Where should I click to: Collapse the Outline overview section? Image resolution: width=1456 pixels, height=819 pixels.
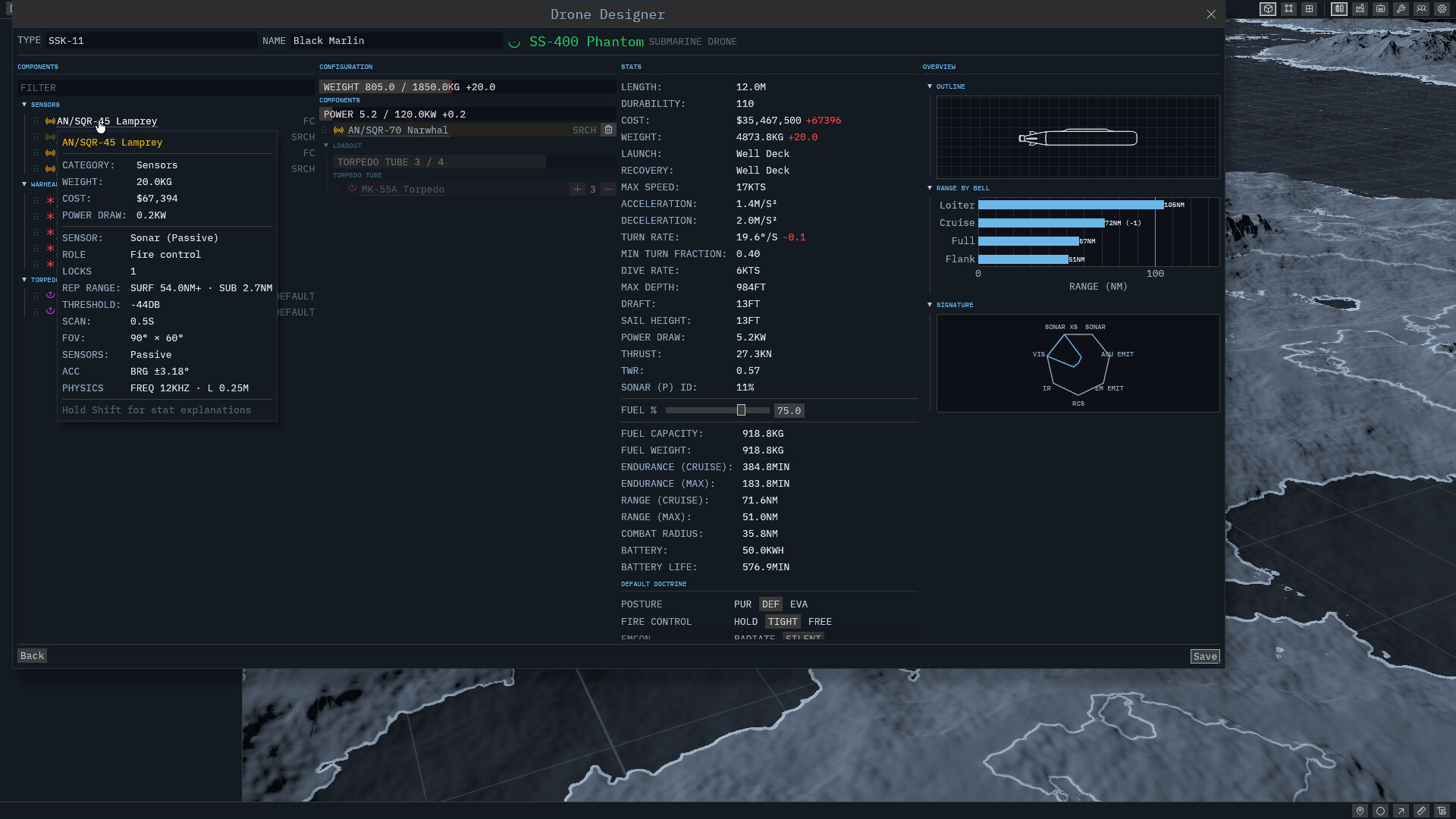(x=930, y=86)
